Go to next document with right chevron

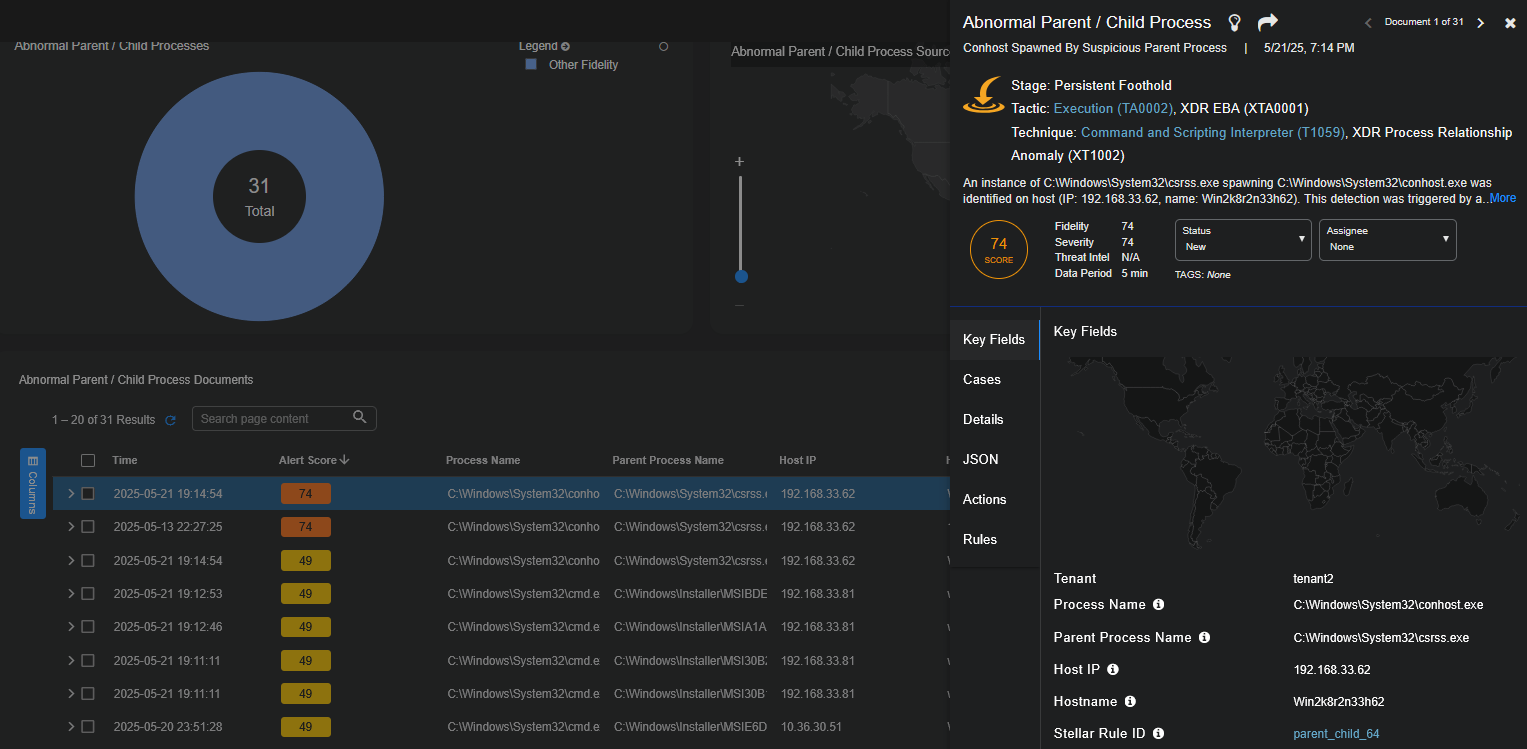click(x=1481, y=23)
